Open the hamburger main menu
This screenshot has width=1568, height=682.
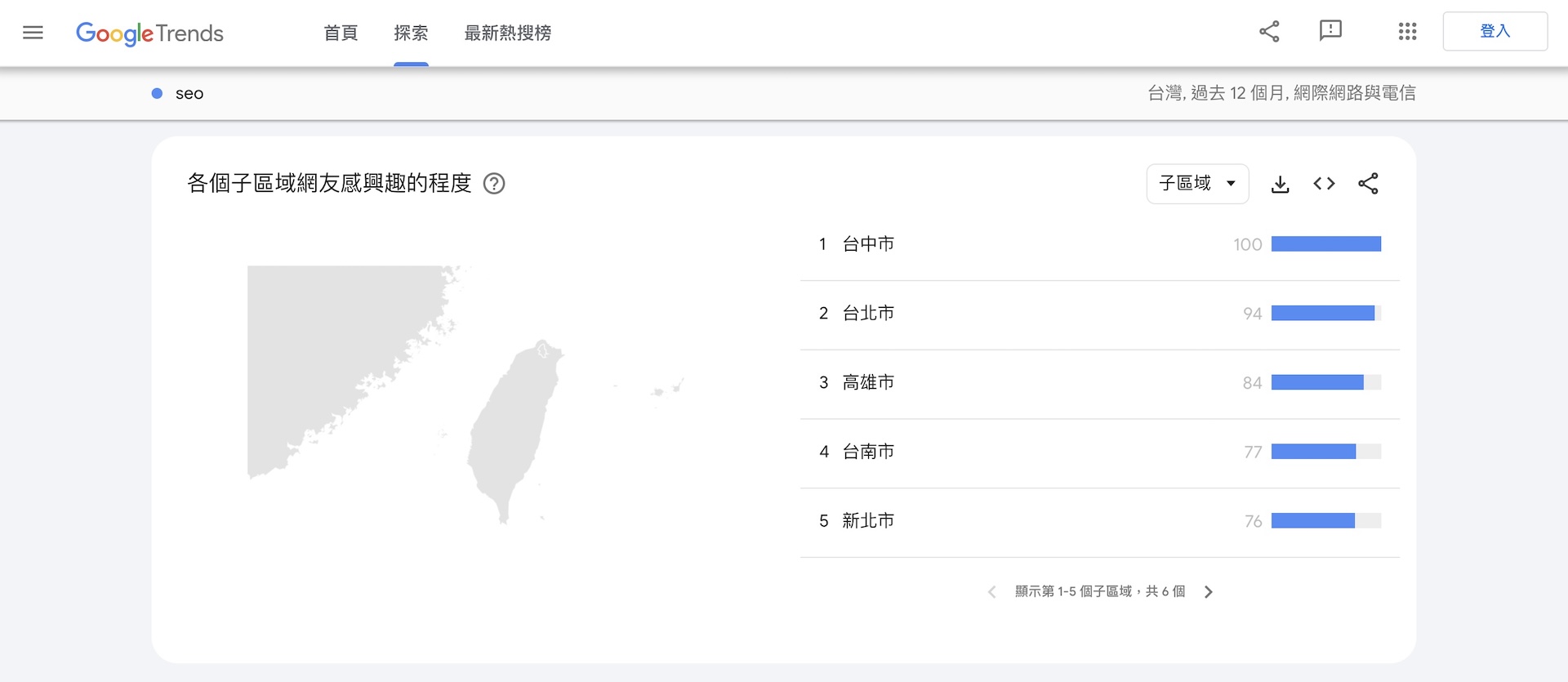pyautogui.click(x=33, y=33)
